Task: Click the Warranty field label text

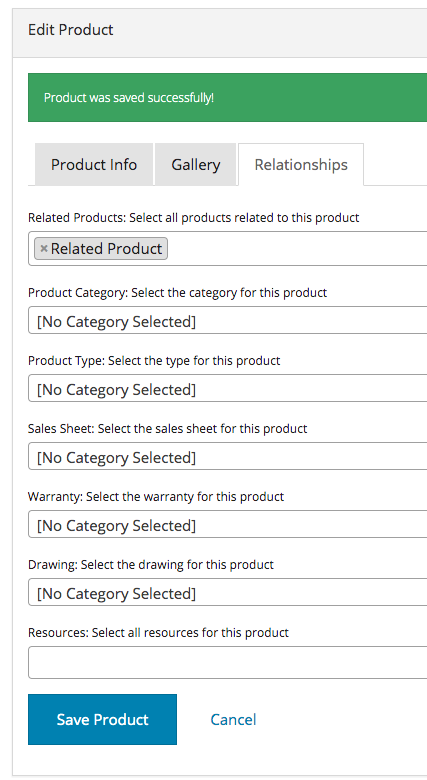Action: pos(156,496)
